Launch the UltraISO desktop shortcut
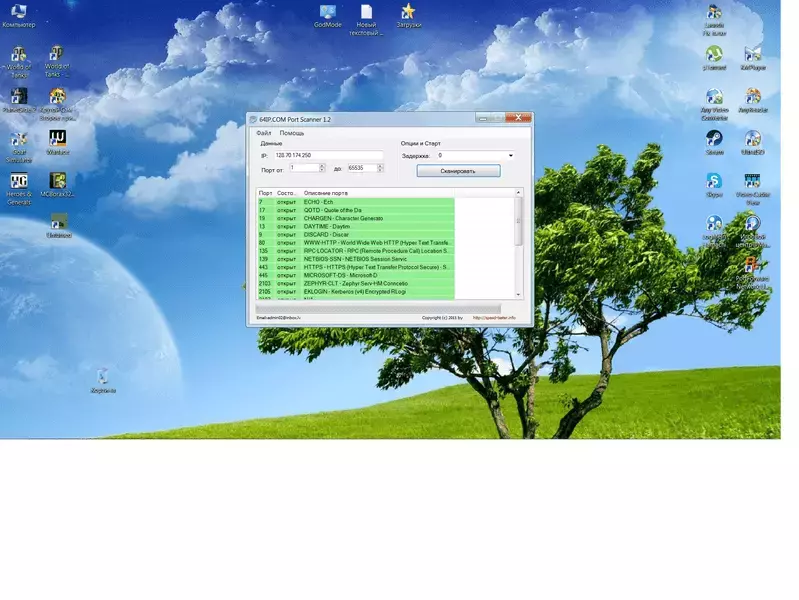The height and width of the screenshot is (600, 799). click(753, 142)
